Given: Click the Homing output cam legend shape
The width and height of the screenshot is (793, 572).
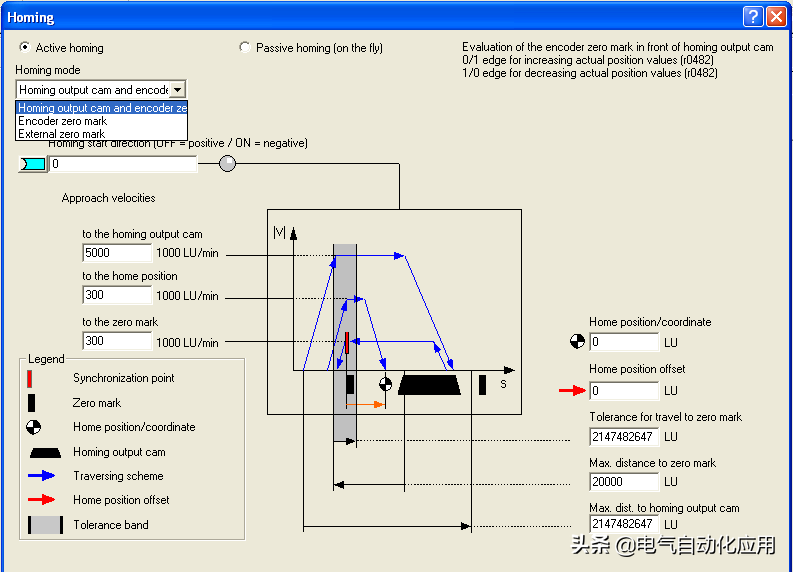Looking at the screenshot, I should click(x=46, y=452).
